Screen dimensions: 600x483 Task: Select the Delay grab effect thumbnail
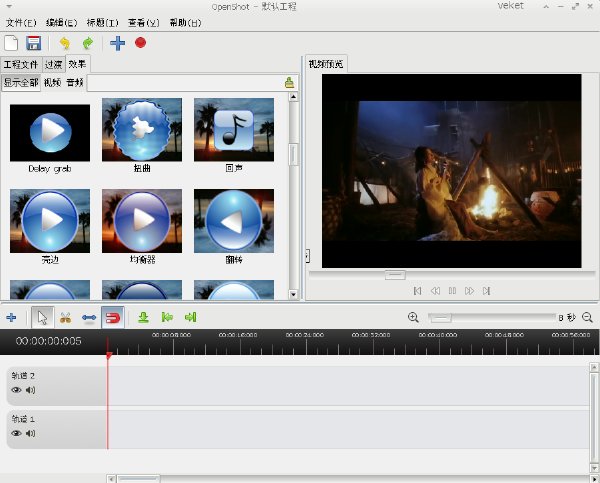click(x=50, y=133)
